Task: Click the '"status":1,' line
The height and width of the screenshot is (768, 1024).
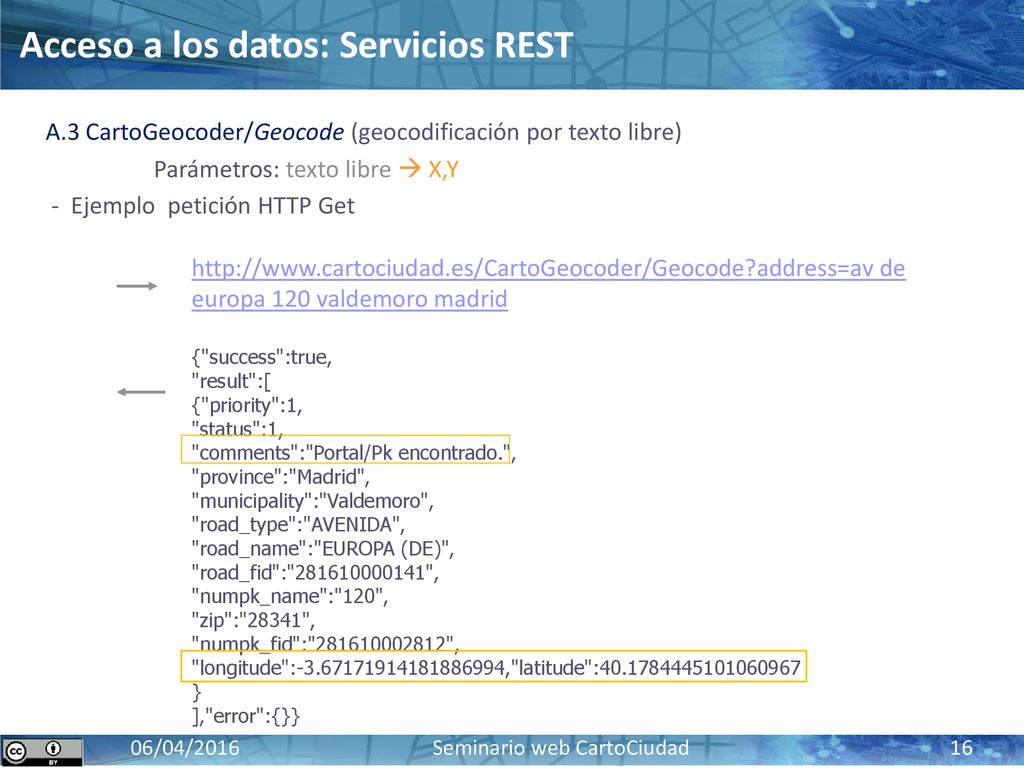Action: pyautogui.click(x=237, y=429)
